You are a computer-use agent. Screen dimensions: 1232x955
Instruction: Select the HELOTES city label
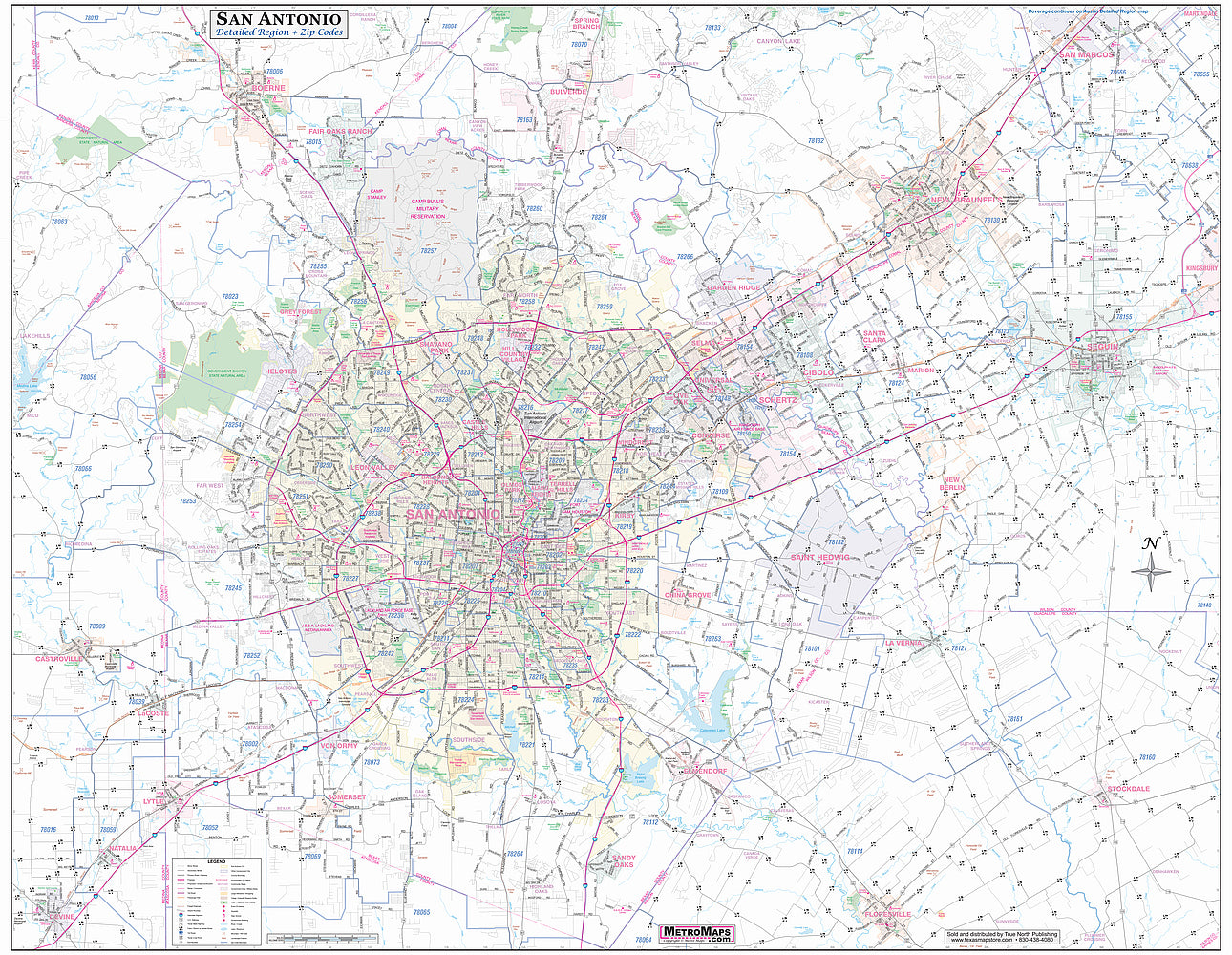[x=281, y=371]
